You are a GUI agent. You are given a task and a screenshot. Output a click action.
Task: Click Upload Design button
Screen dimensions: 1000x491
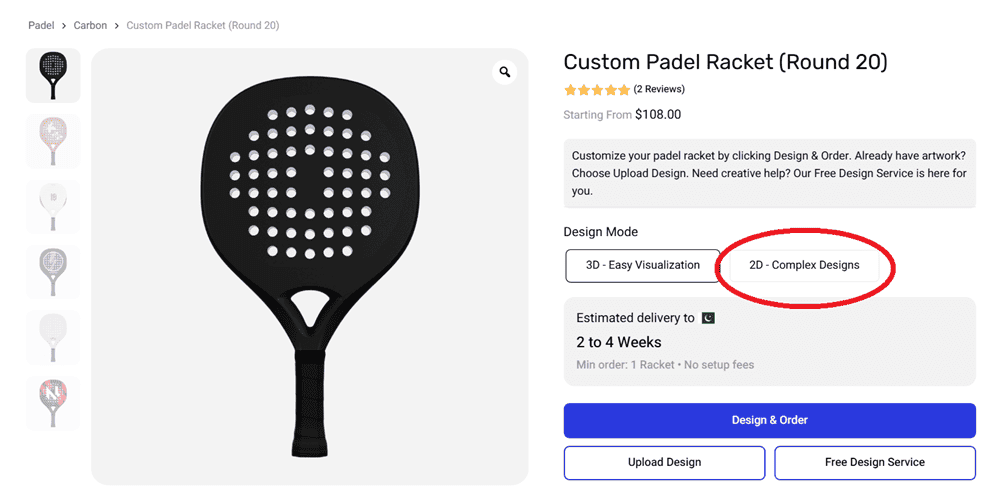click(664, 463)
